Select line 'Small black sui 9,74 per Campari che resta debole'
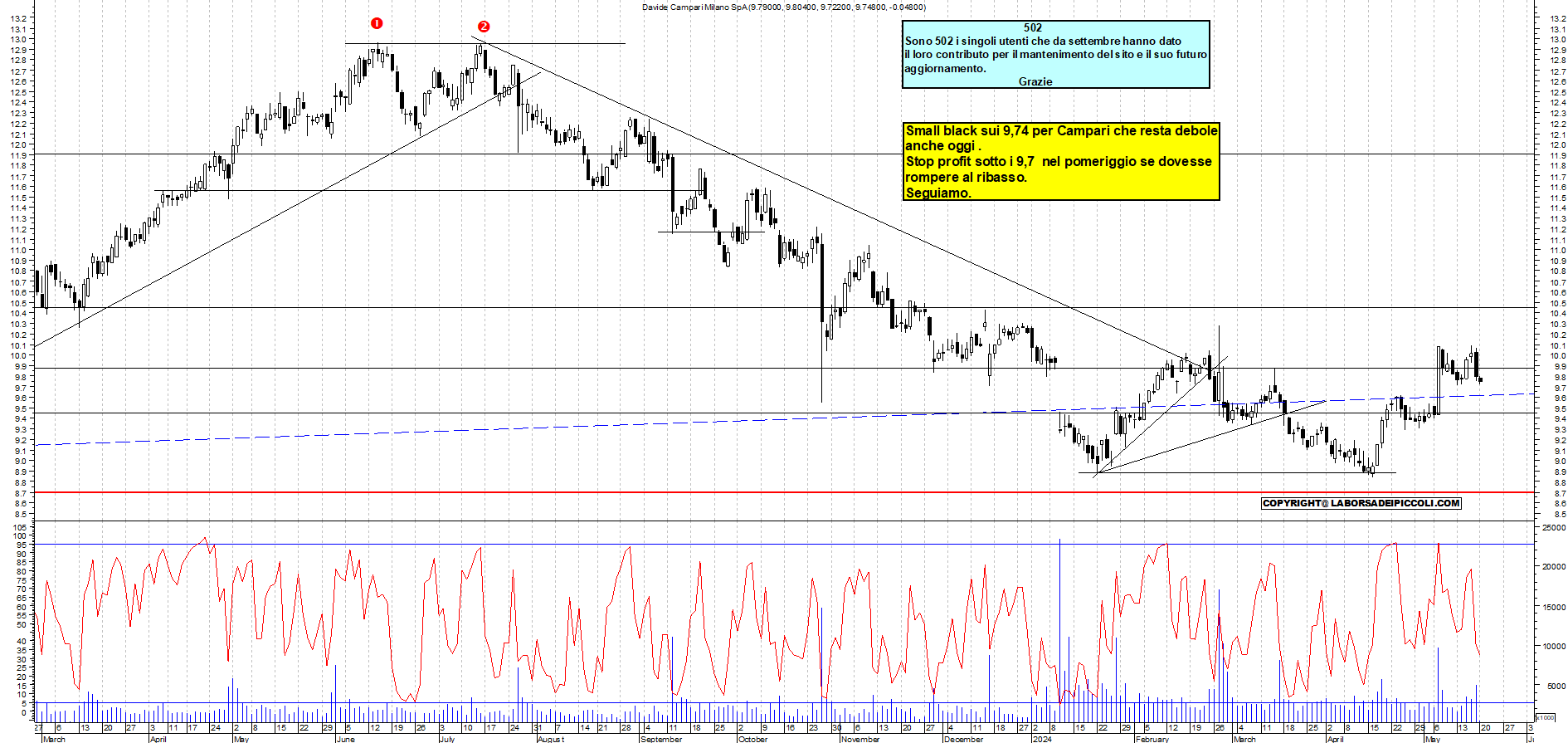The image size is (1568, 743). point(1062,130)
